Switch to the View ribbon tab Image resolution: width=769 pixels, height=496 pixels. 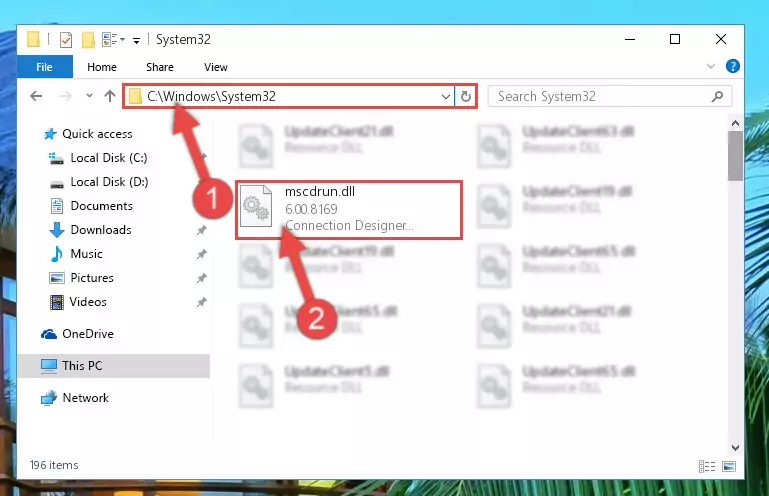(216, 67)
